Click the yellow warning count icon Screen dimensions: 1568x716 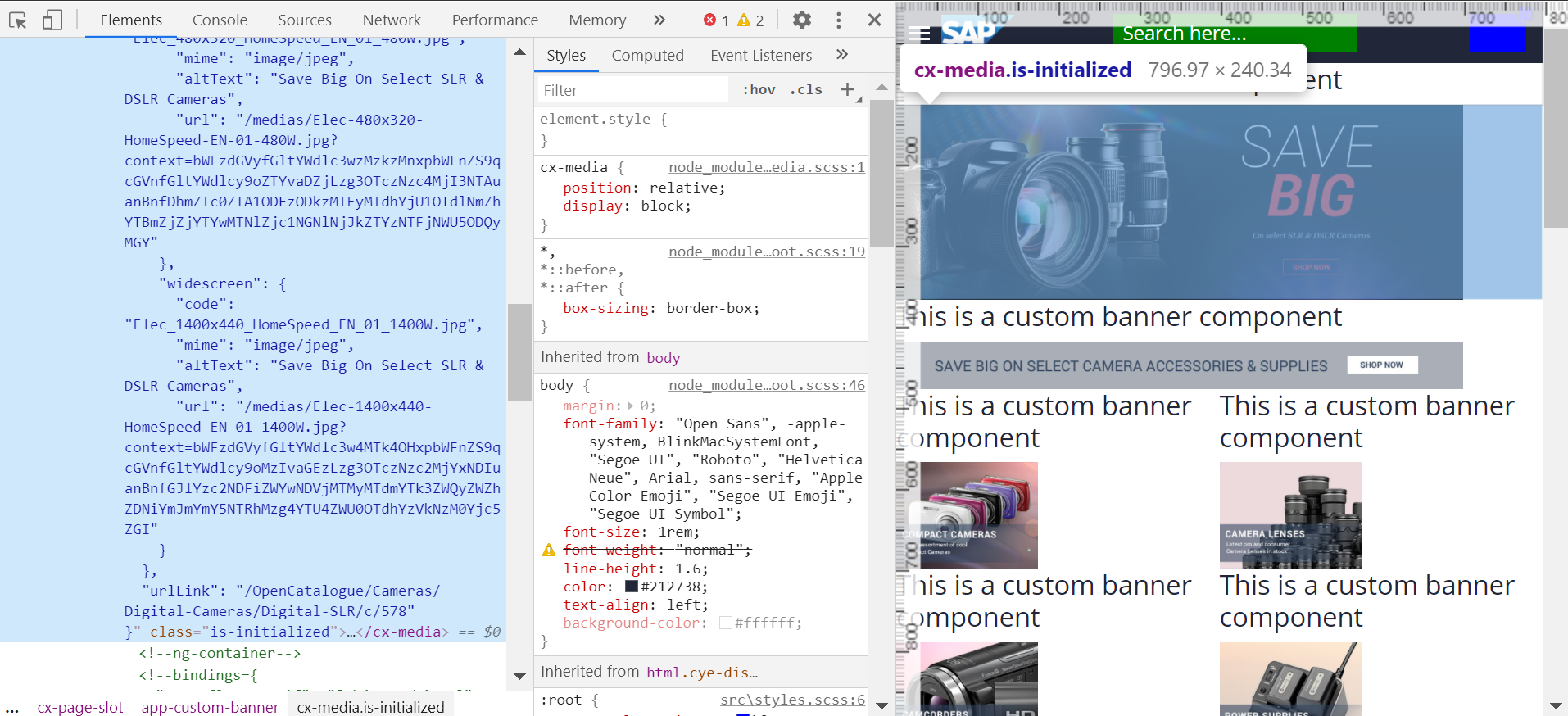pos(744,20)
